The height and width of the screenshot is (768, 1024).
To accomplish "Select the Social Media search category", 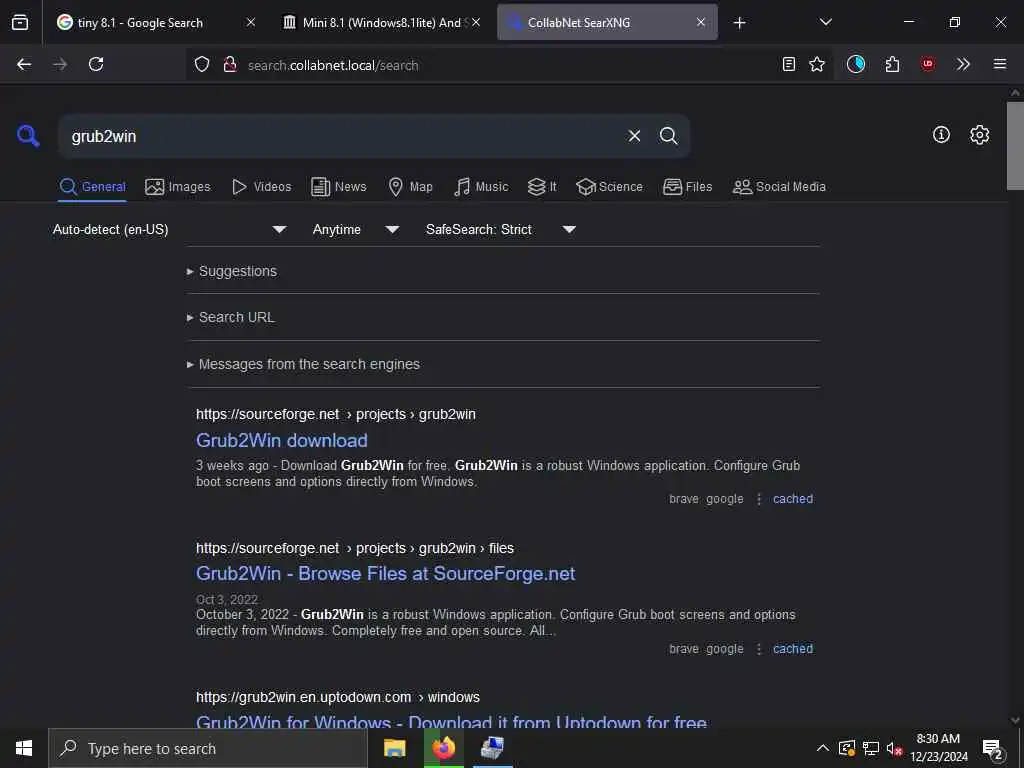I will 778,187.
